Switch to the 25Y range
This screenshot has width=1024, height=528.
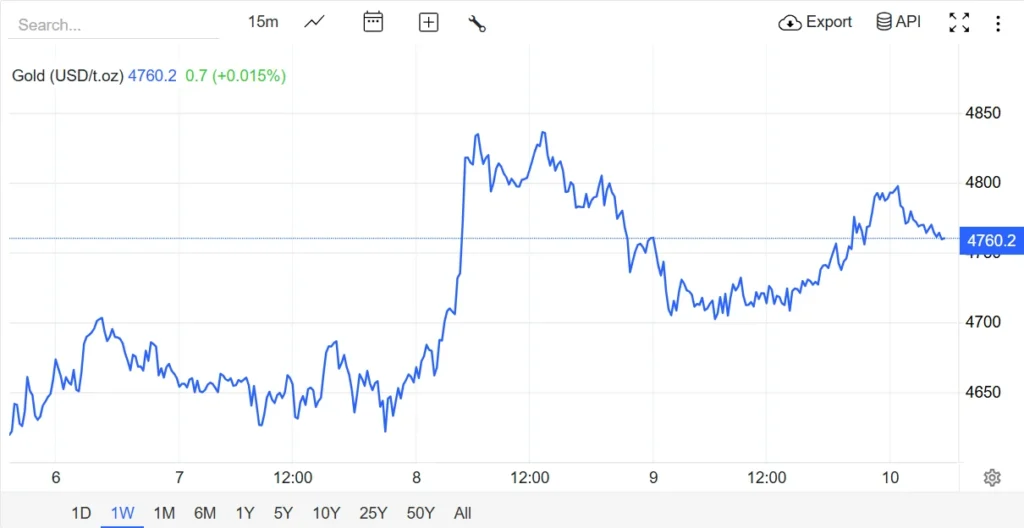pyautogui.click(x=373, y=513)
